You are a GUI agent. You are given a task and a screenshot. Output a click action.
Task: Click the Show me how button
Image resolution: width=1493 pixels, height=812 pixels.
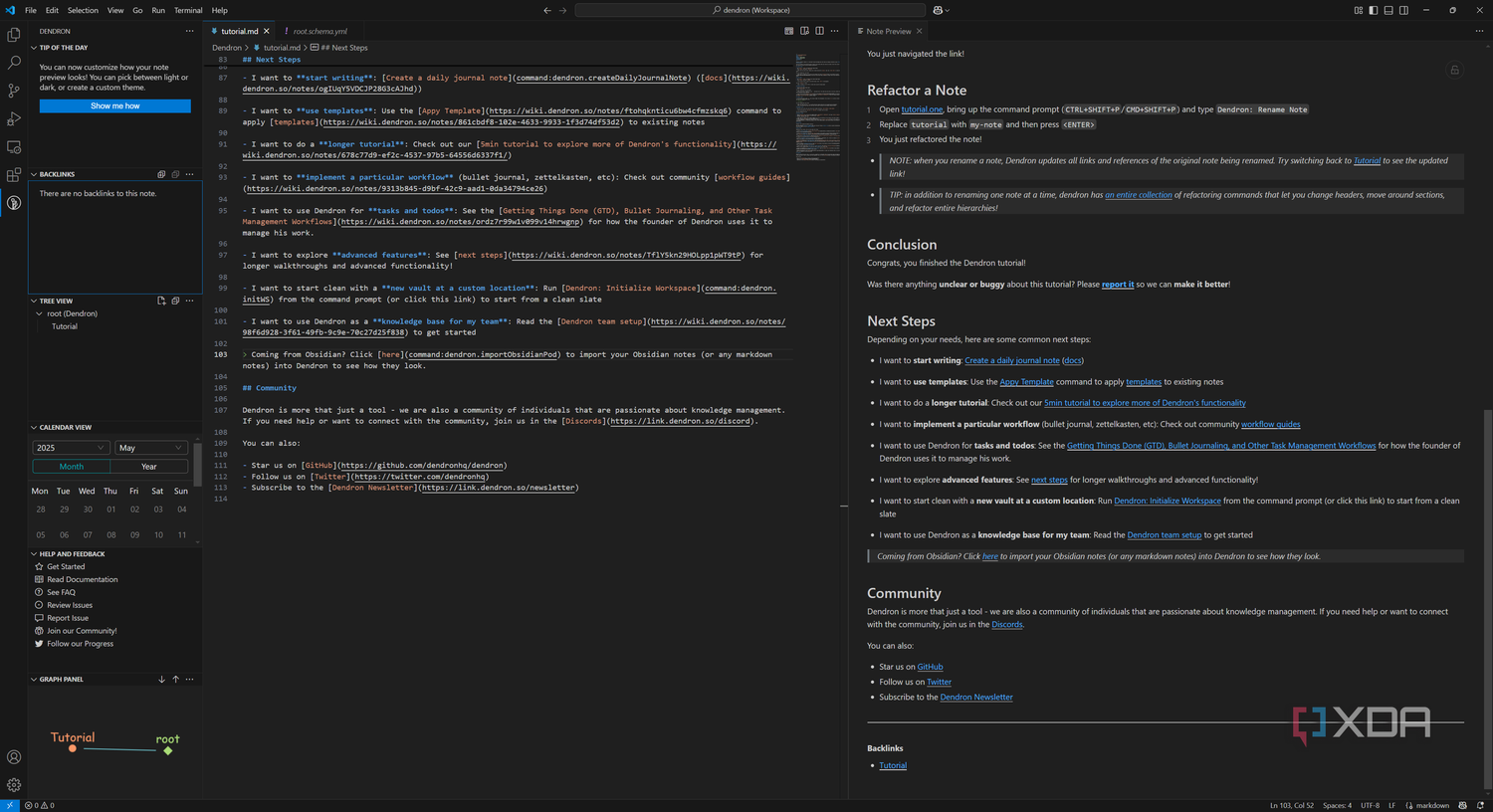(x=115, y=105)
